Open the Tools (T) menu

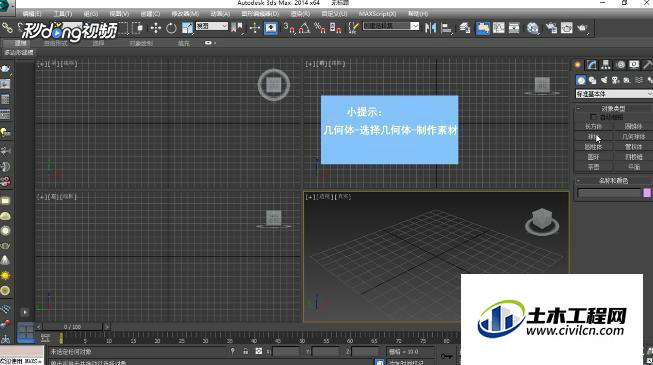62,14
